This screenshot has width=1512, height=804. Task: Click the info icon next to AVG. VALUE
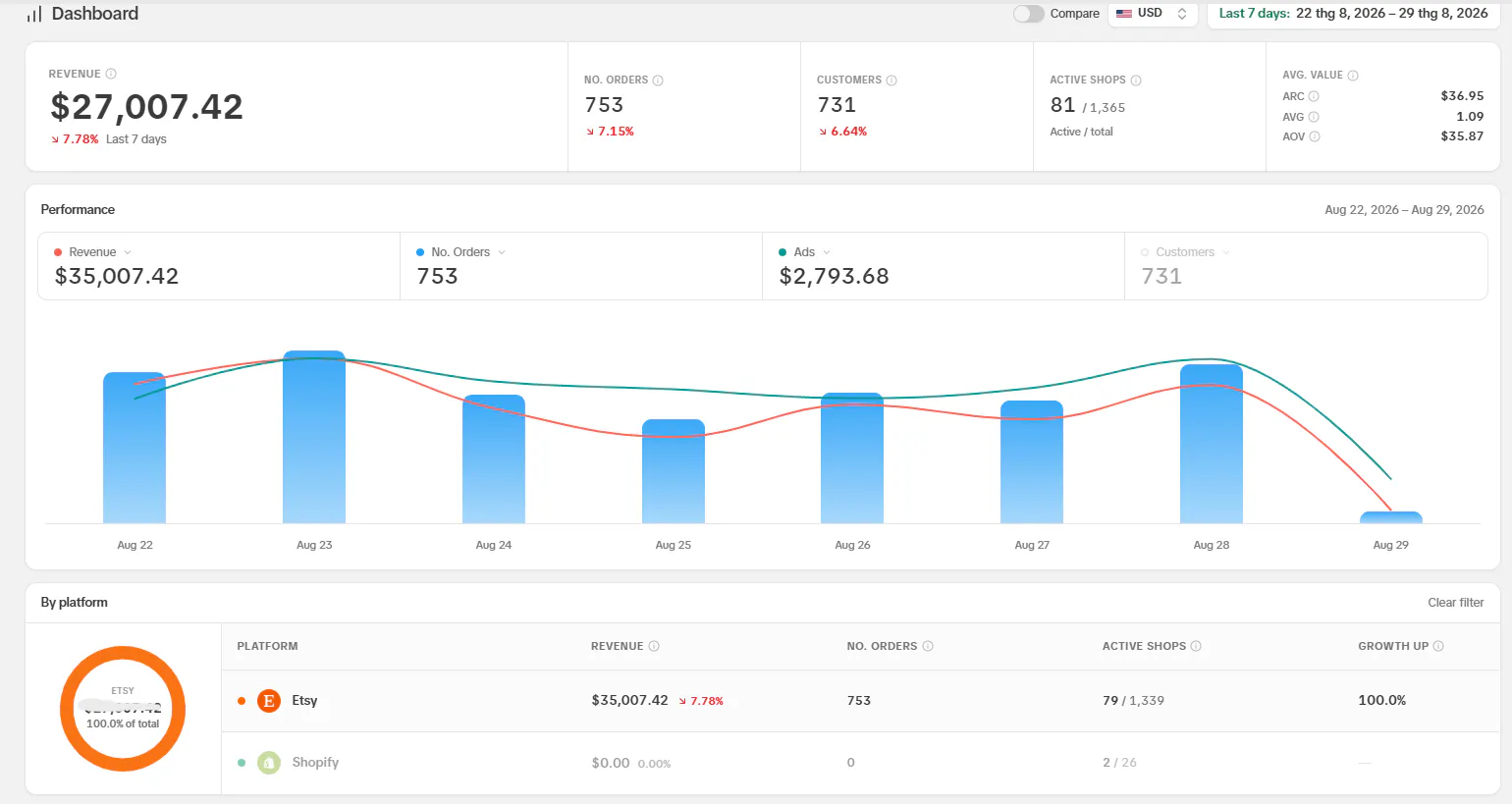pos(1353,76)
